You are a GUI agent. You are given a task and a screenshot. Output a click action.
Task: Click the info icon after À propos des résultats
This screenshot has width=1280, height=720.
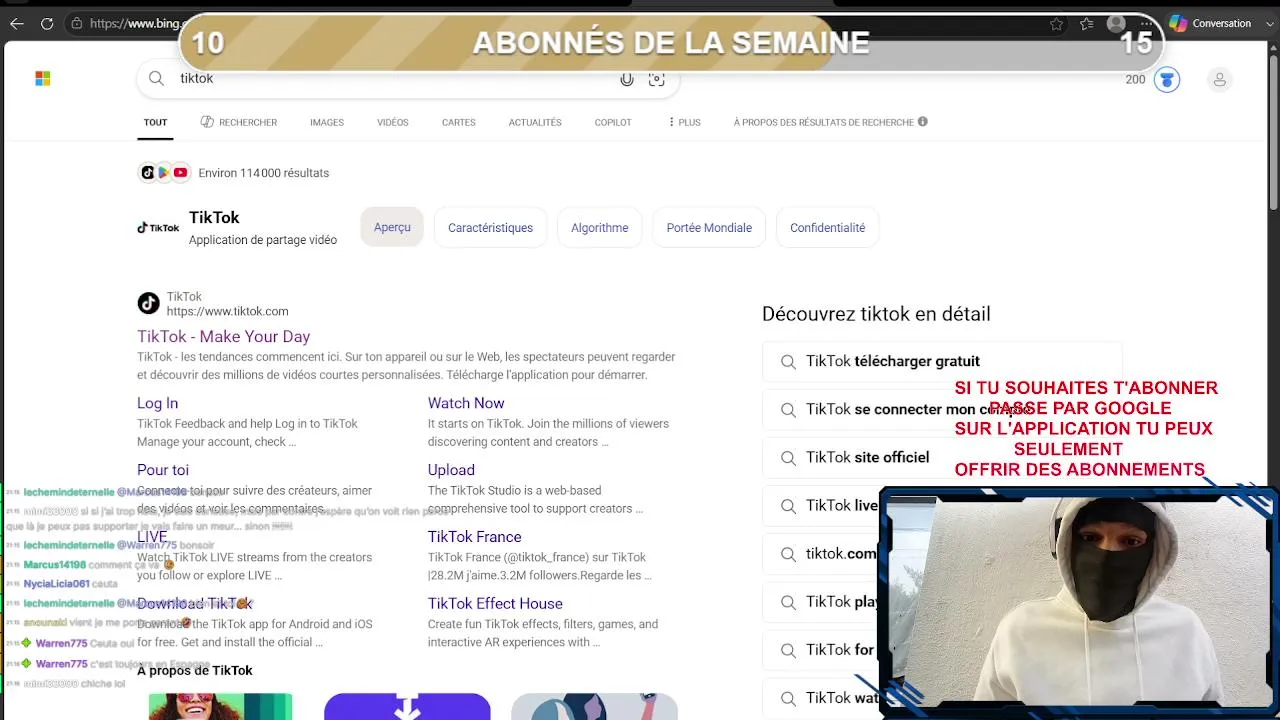click(x=923, y=122)
